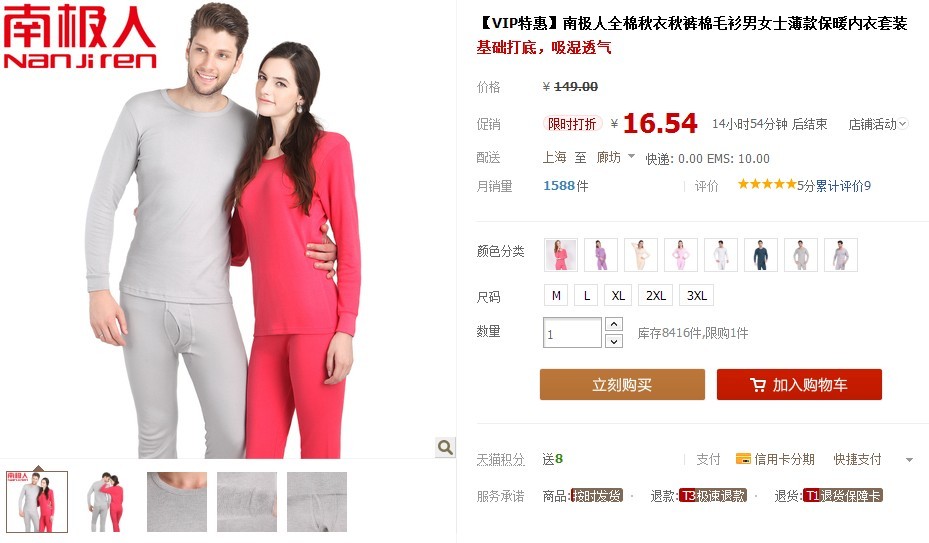Click the shopping cart icon in add-to-cart button
929x543 pixels.
pyautogui.click(x=757, y=385)
